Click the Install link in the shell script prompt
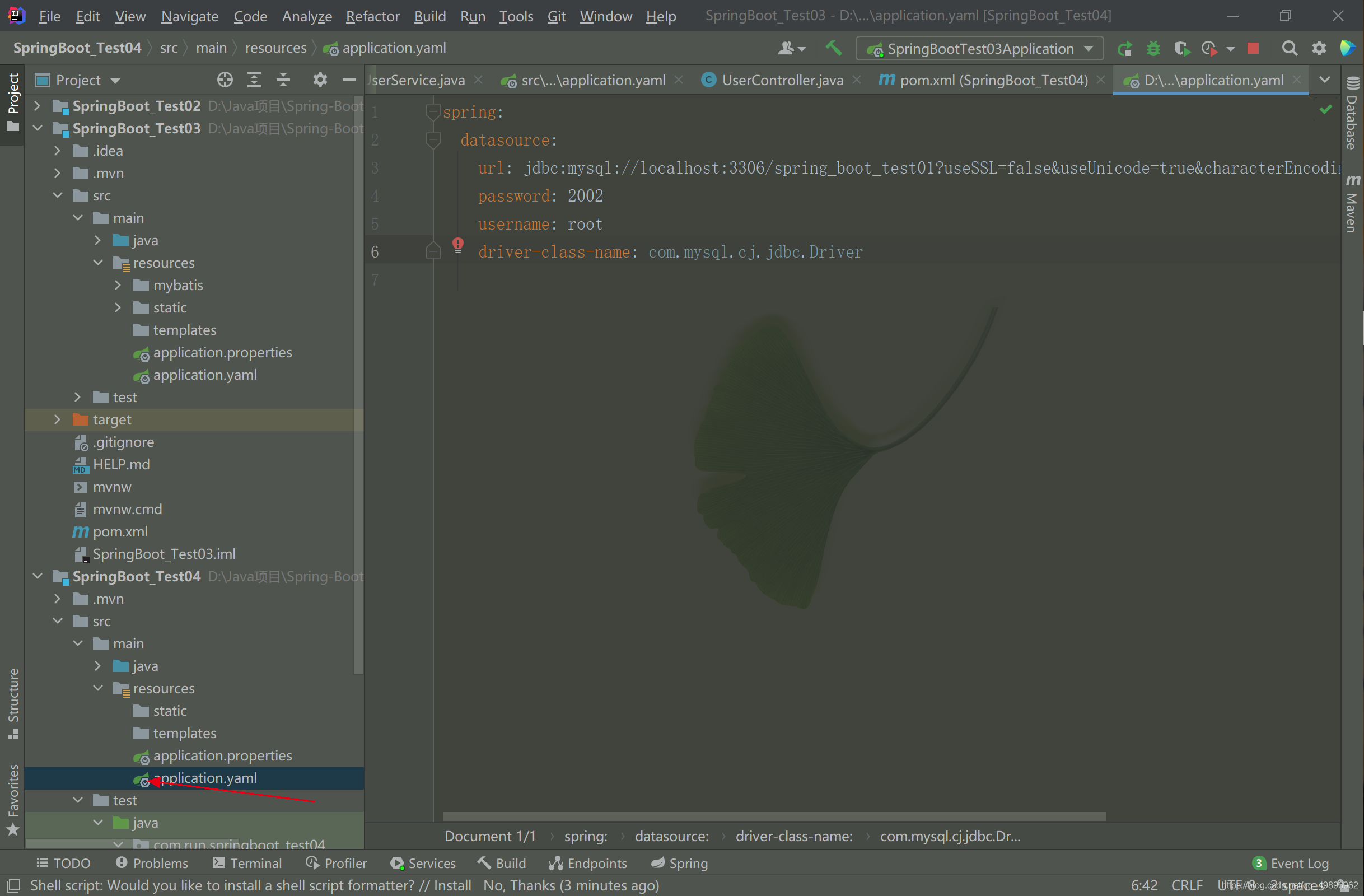Image resolution: width=1364 pixels, height=896 pixels. tap(455, 885)
